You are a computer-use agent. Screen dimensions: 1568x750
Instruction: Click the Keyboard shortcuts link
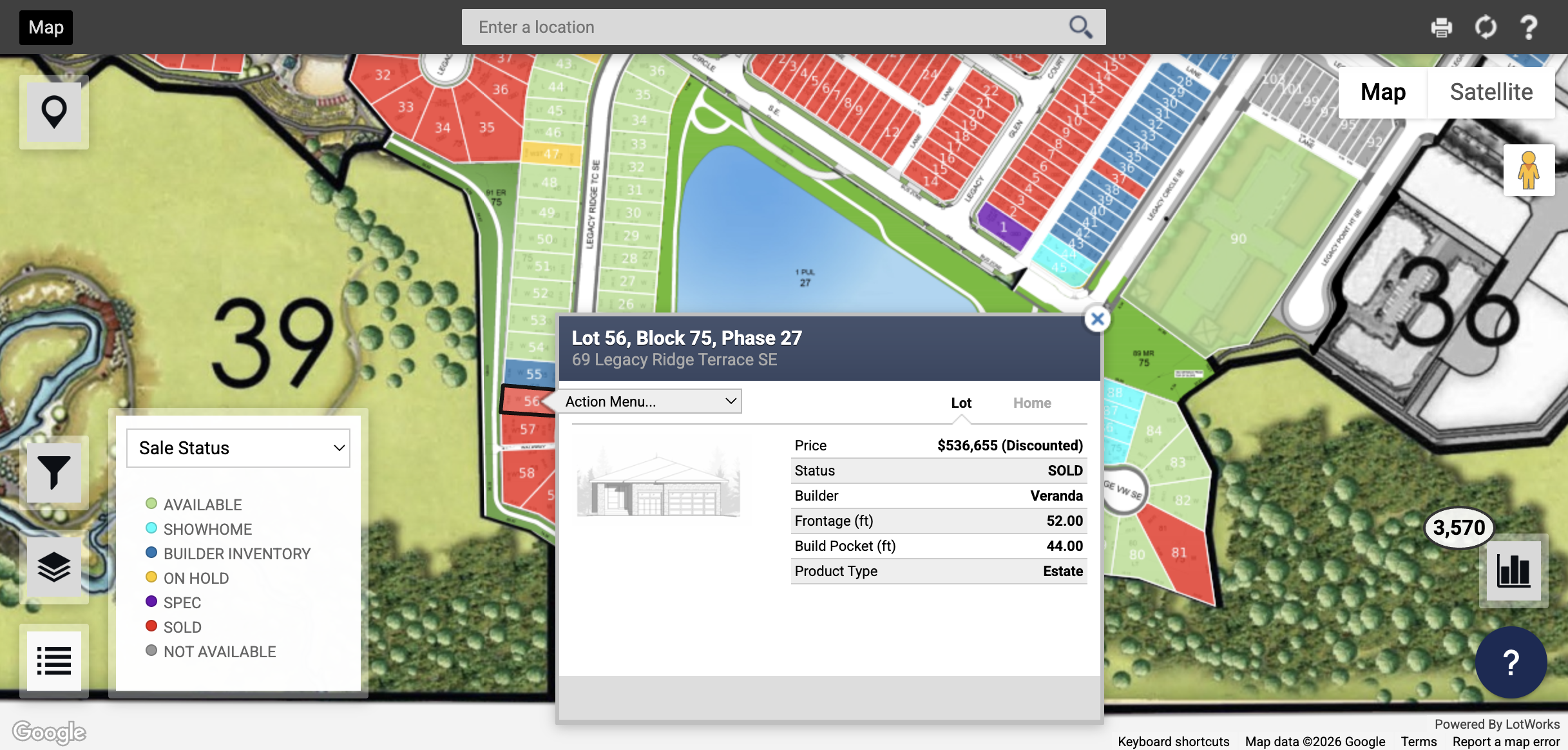click(1173, 741)
